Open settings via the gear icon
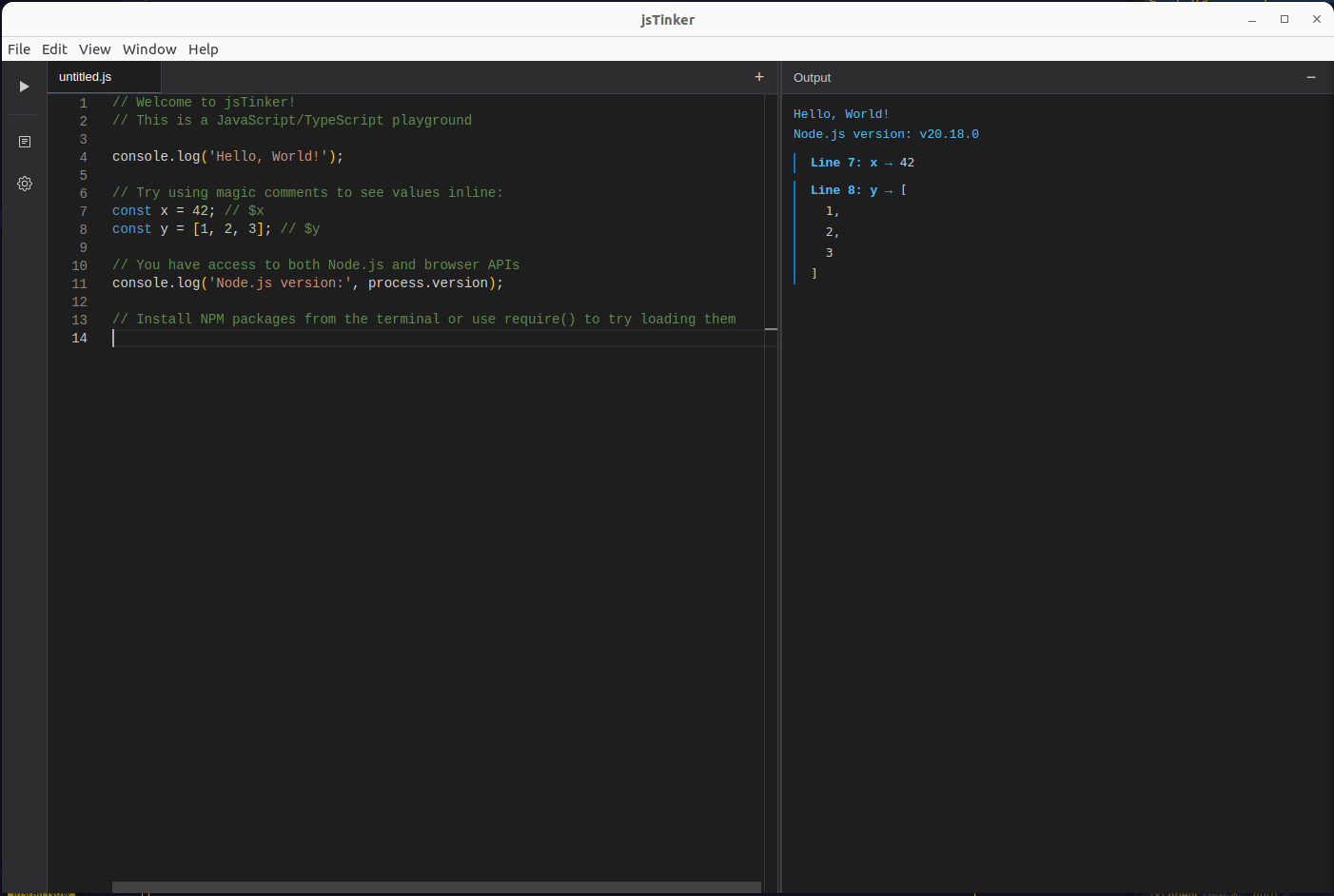This screenshot has width=1334, height=896. point(25,184)
